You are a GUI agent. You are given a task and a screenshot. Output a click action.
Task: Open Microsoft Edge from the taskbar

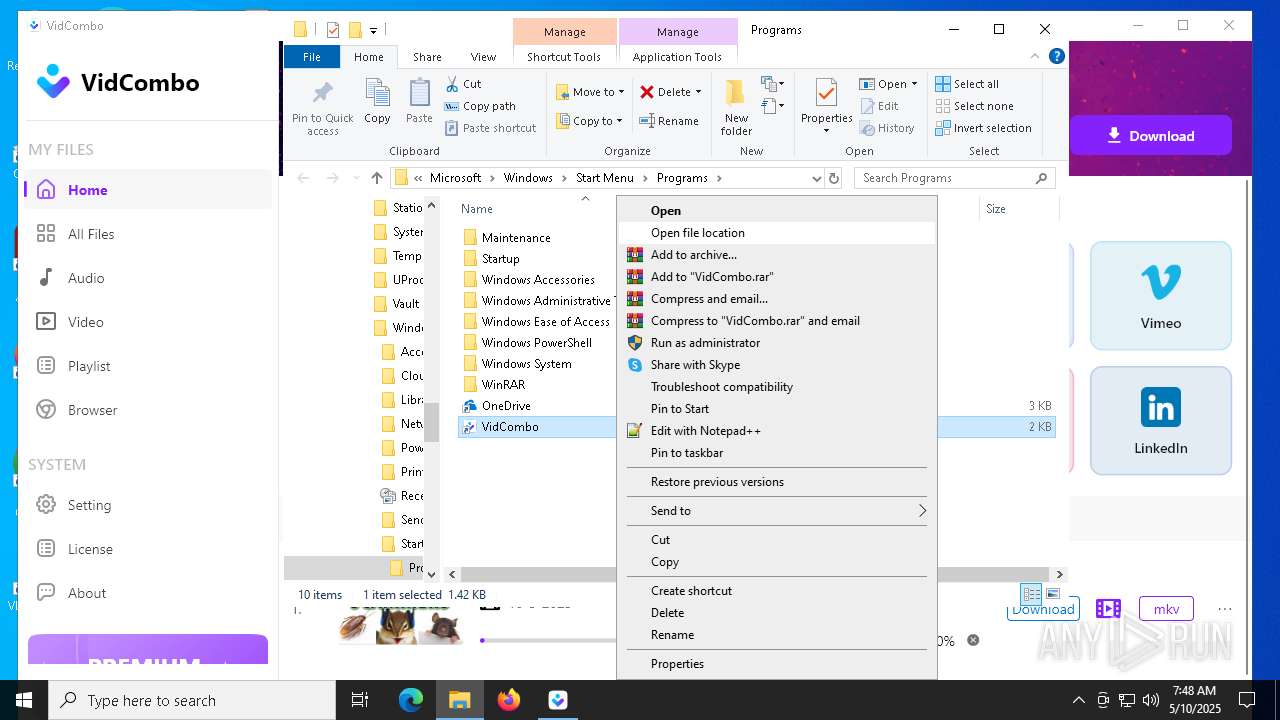pos(411,700)
